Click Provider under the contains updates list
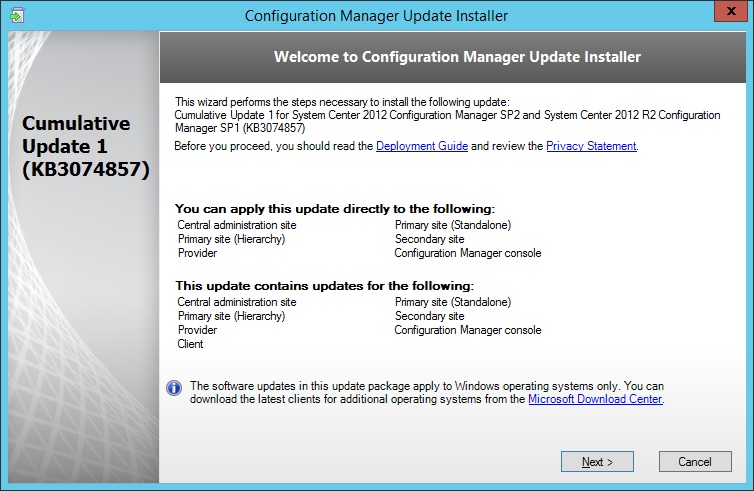The width and height of the screenshot is (754, 491). pyautogui.click(x=197, y=330)
